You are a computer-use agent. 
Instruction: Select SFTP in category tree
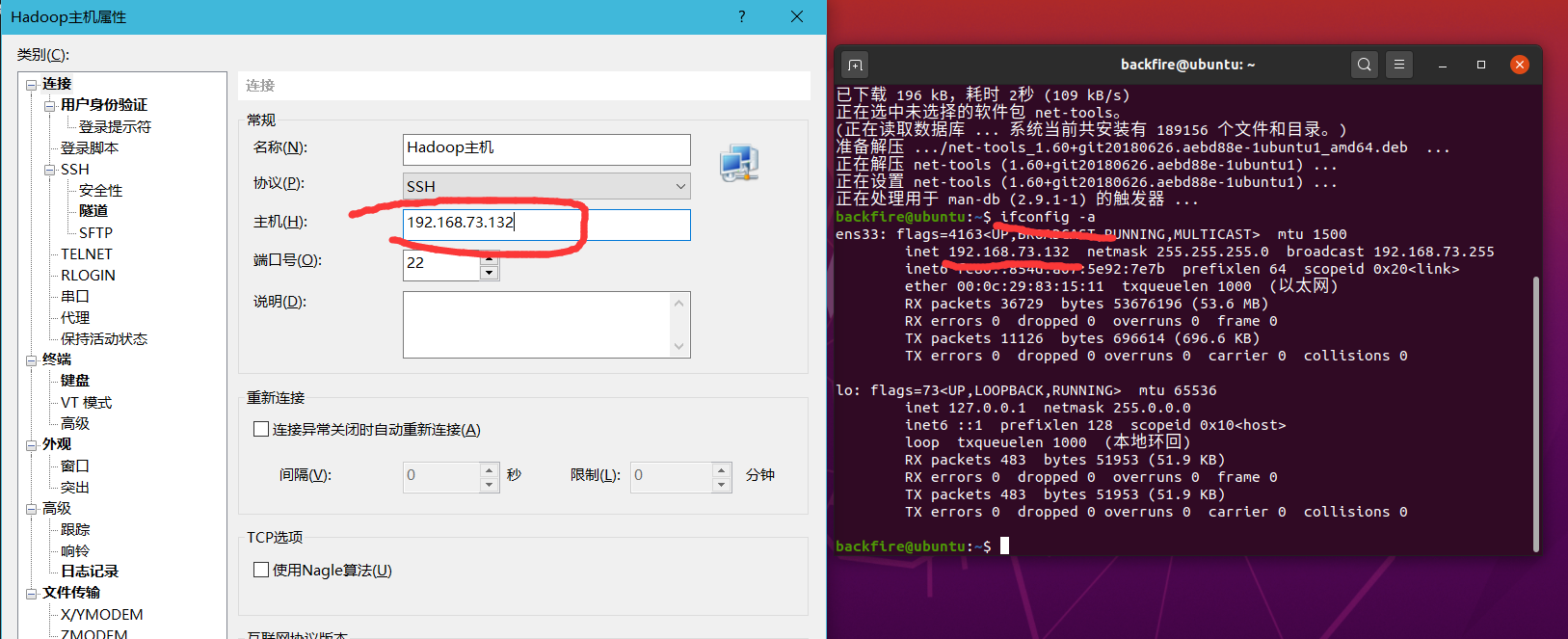pos(95,233)
